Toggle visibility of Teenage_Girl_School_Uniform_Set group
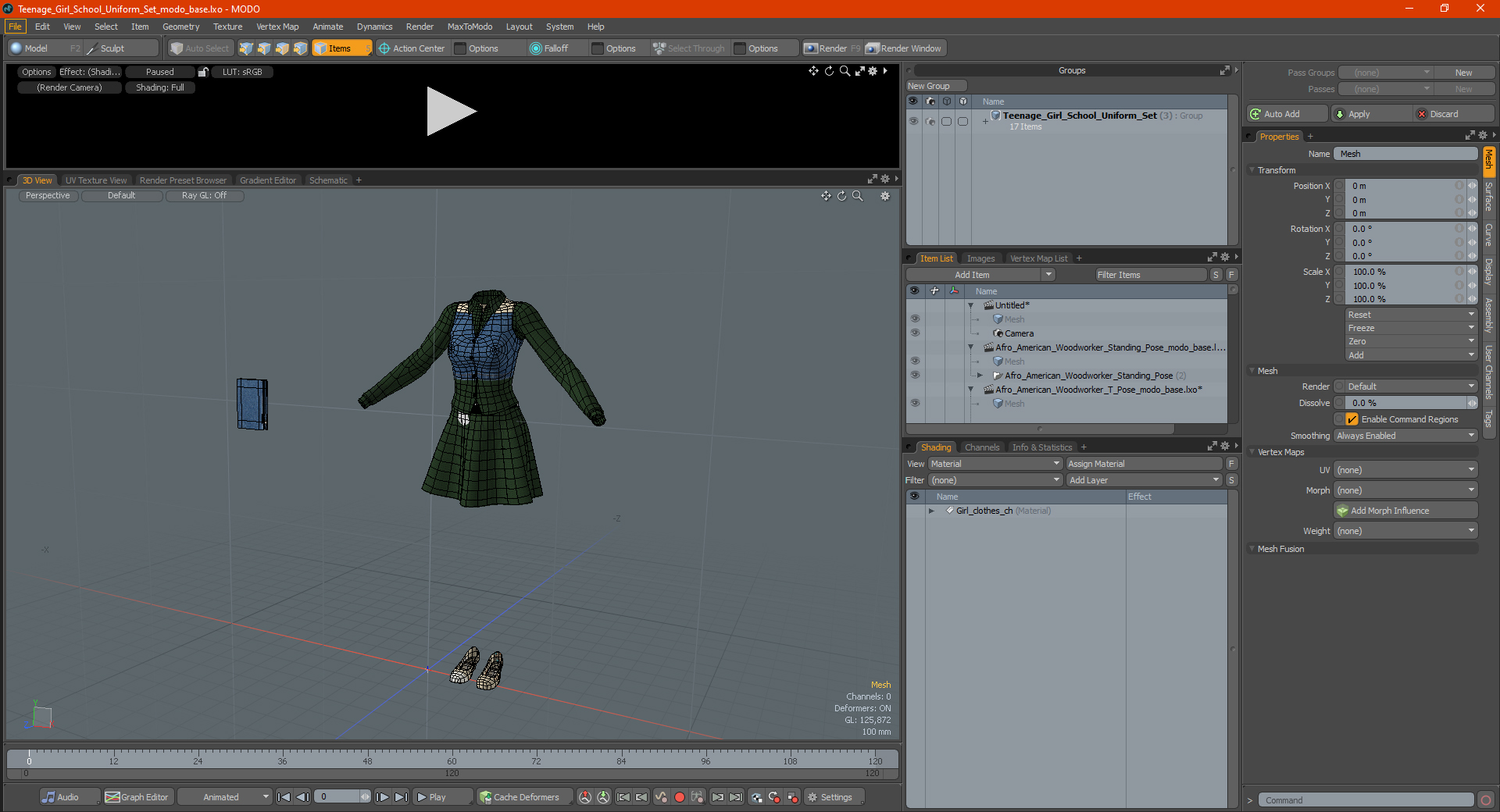The width and height of the screenshot is (1500, 812). [x=912, y=121]
